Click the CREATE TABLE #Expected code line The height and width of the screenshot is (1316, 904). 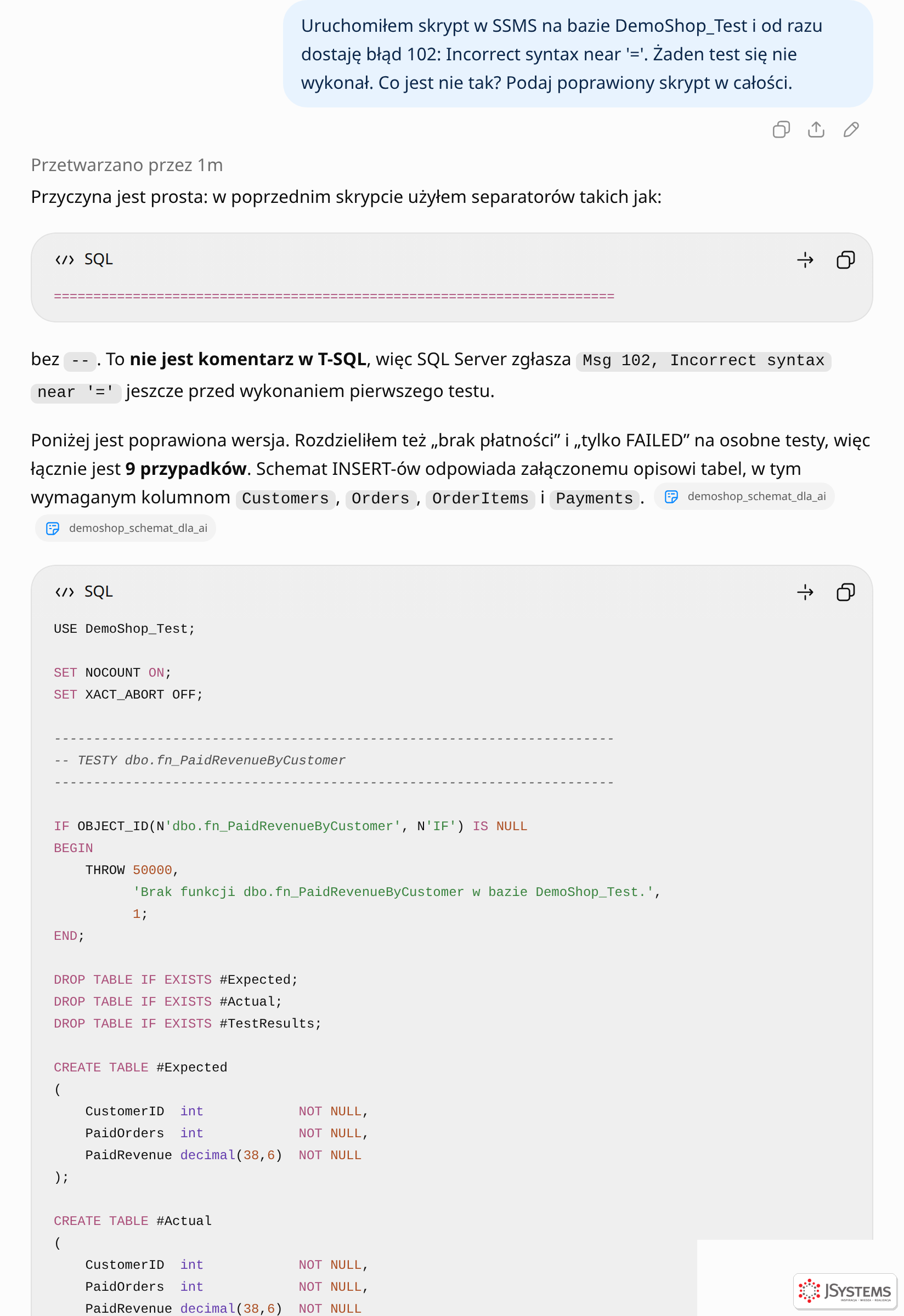[140, 1068]
